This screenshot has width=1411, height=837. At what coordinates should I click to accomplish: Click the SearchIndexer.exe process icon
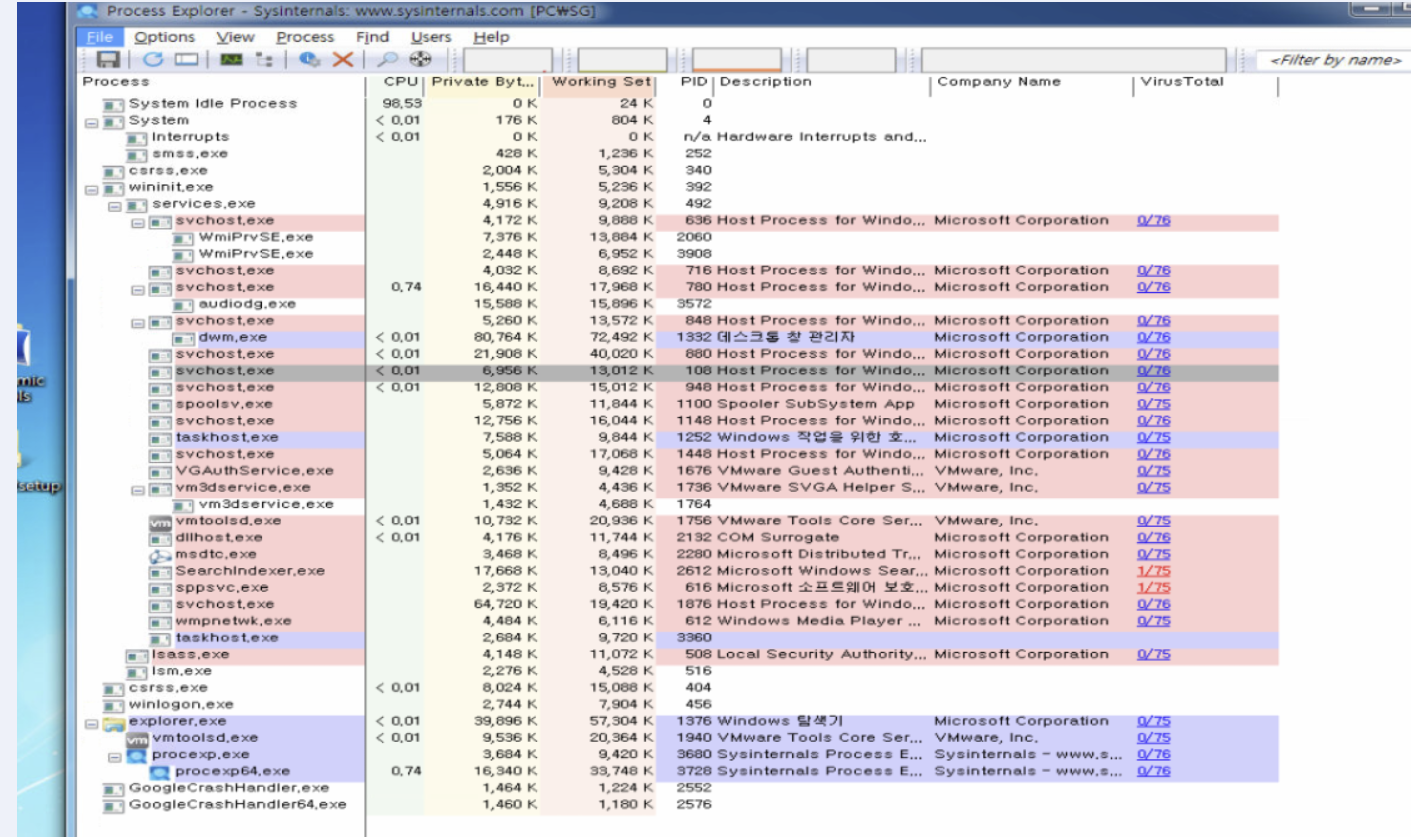(x=160, y=571)
